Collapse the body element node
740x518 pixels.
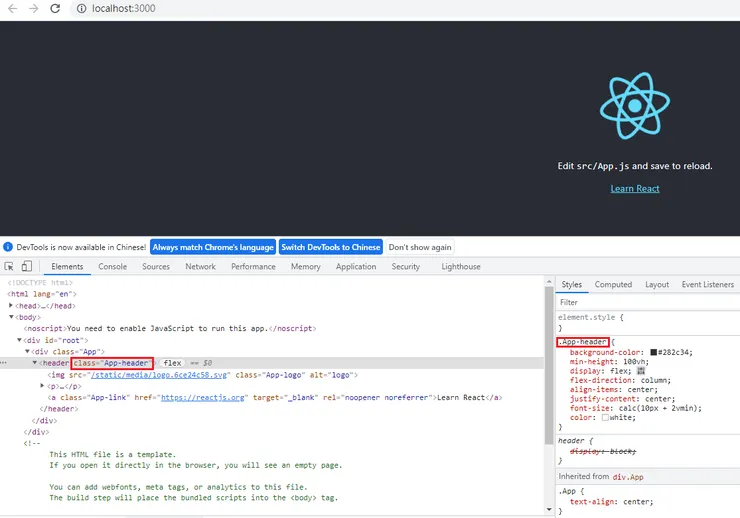pyautogui.click(x=11, y=317)
